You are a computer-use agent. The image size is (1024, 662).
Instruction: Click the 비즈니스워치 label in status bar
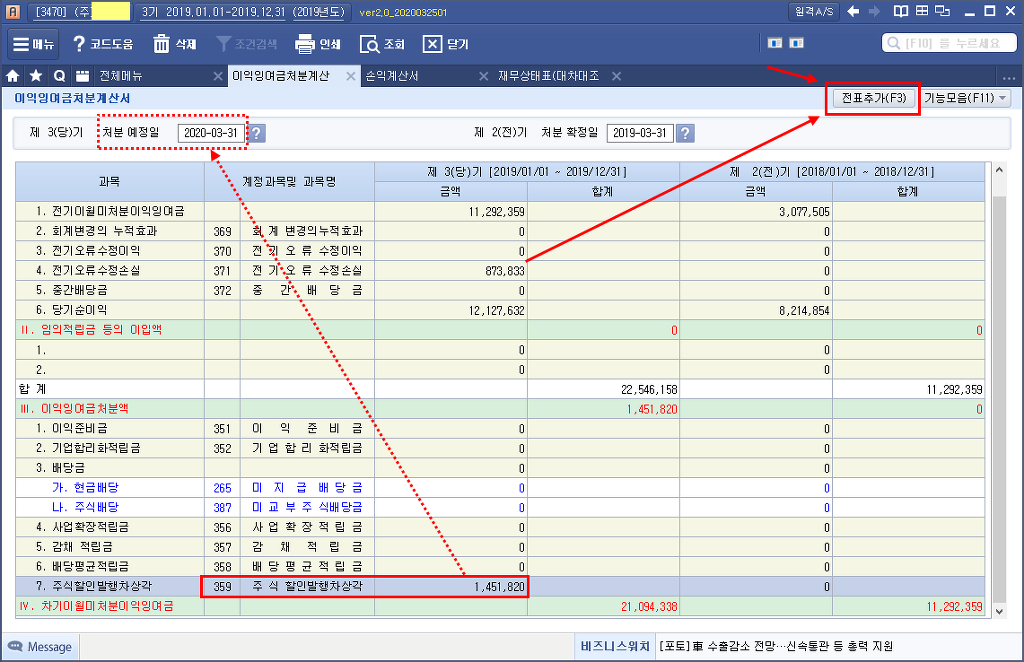(615, 646)
